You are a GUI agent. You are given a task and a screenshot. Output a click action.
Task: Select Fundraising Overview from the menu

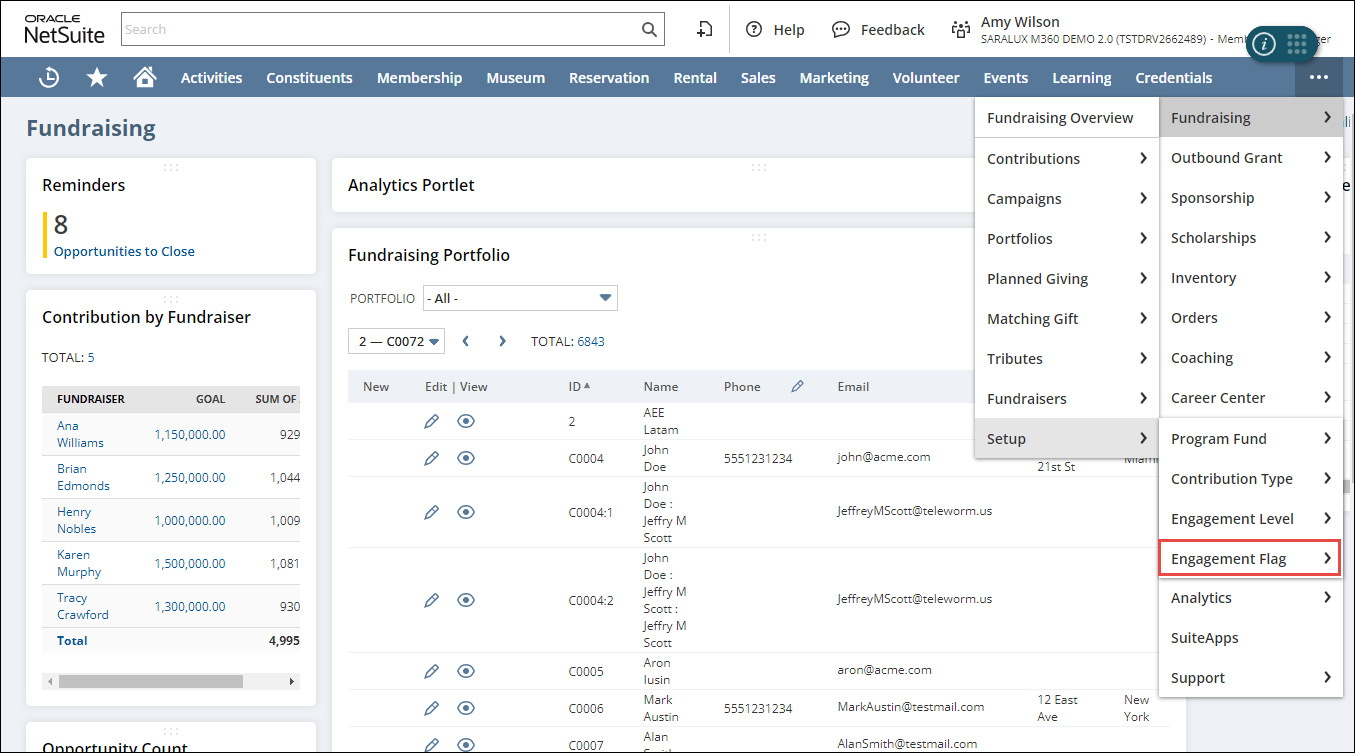point(1060,118)
